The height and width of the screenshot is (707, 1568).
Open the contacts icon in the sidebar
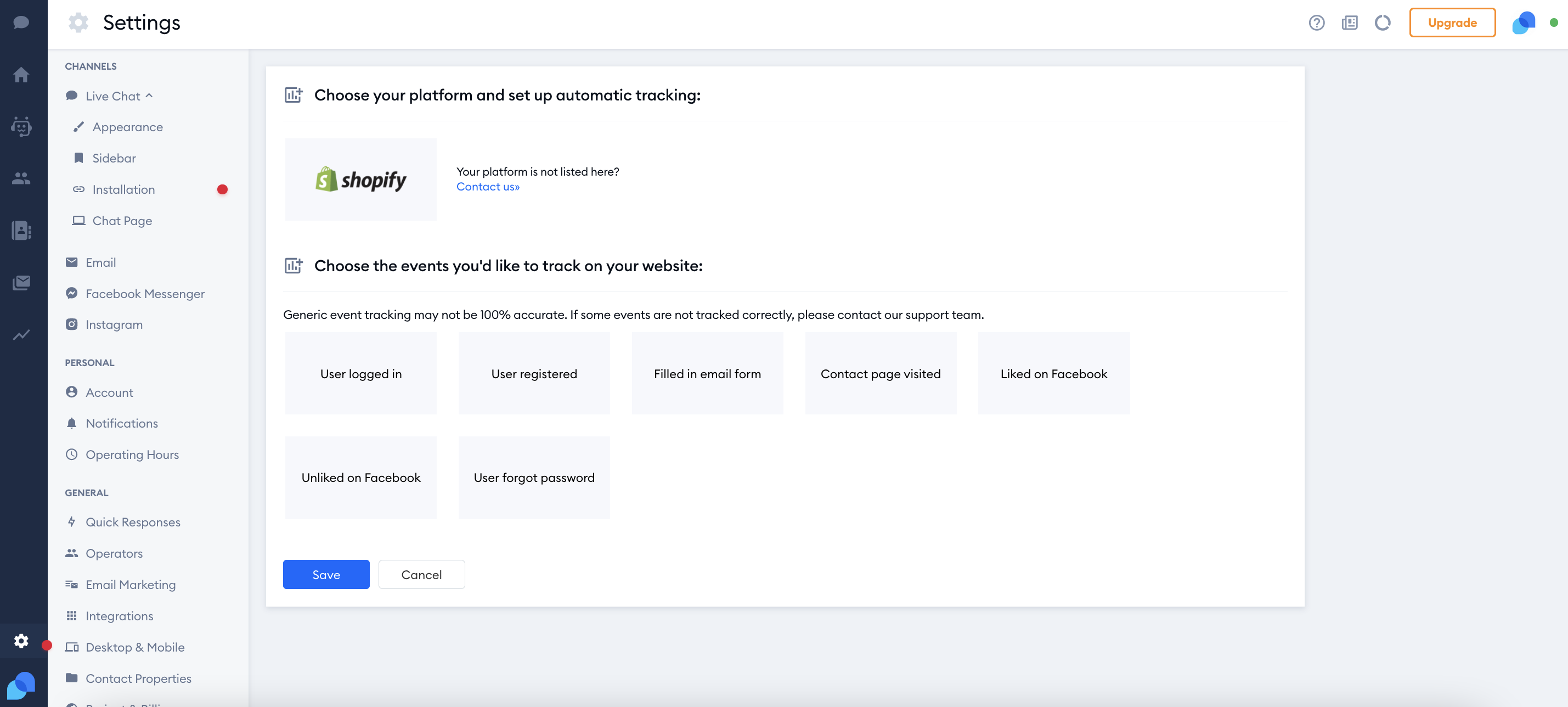(x=21, y=178)
